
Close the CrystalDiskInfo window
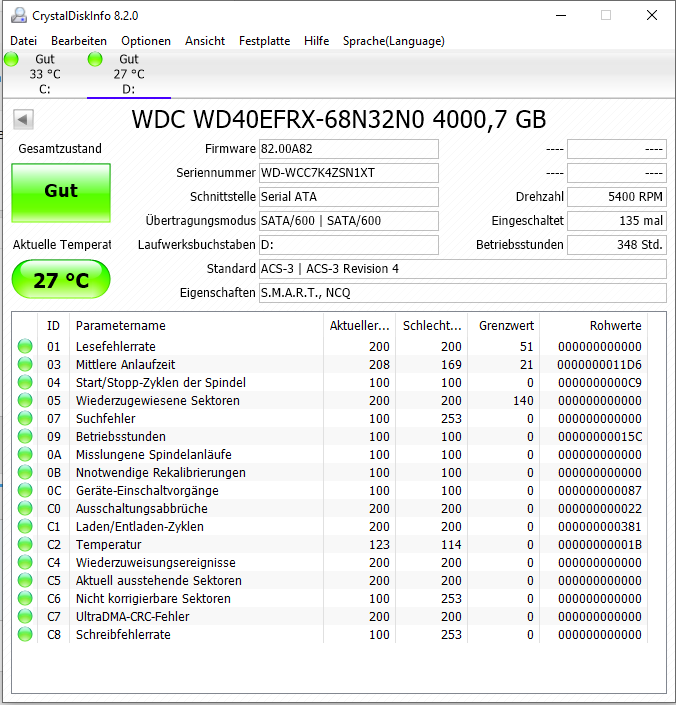coord(652,15)
